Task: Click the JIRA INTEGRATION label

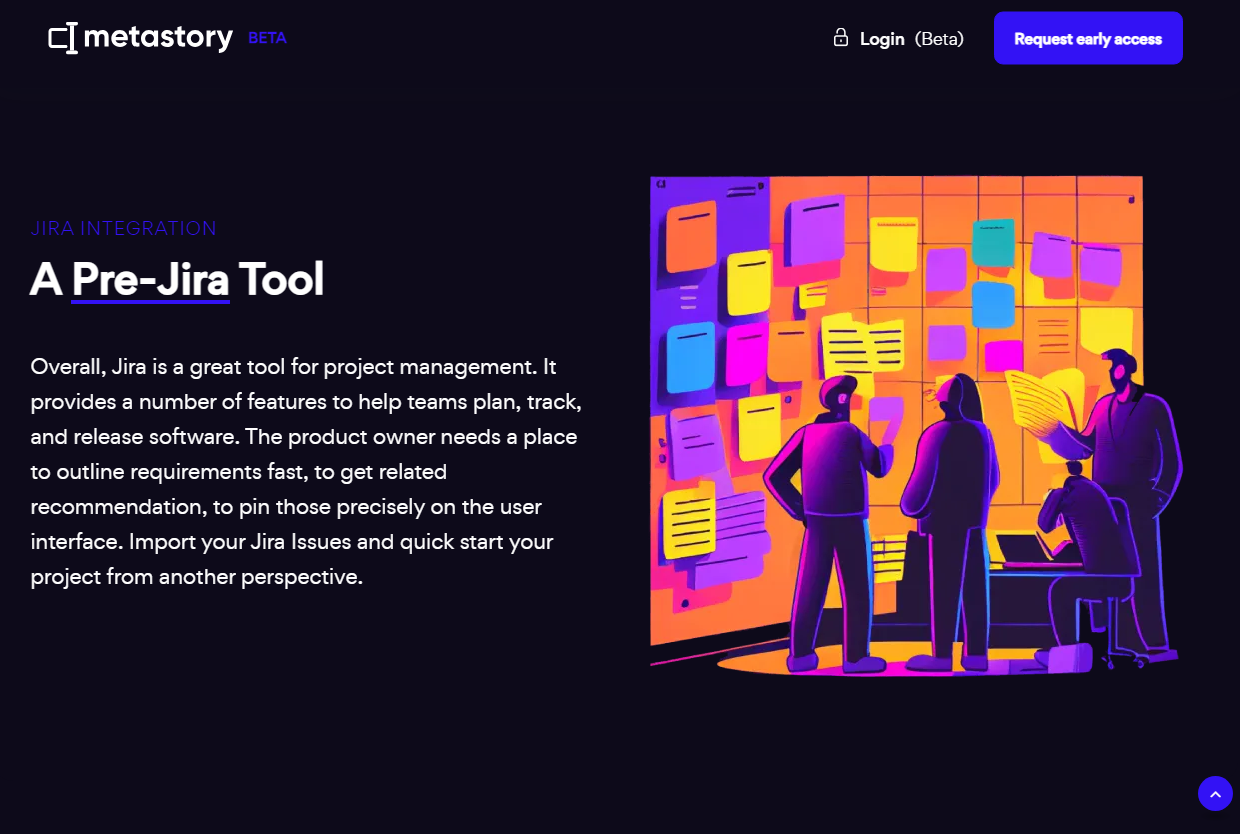Action: [124, 228]
